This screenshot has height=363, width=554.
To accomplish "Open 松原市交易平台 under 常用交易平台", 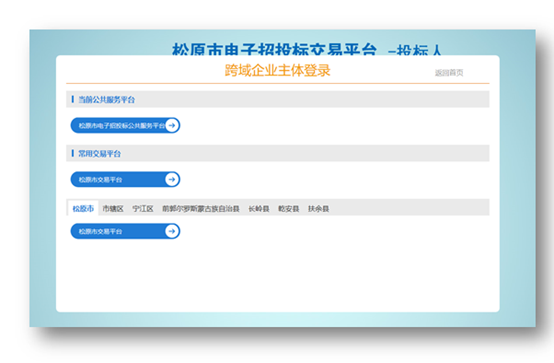I will tap(125, 180).
